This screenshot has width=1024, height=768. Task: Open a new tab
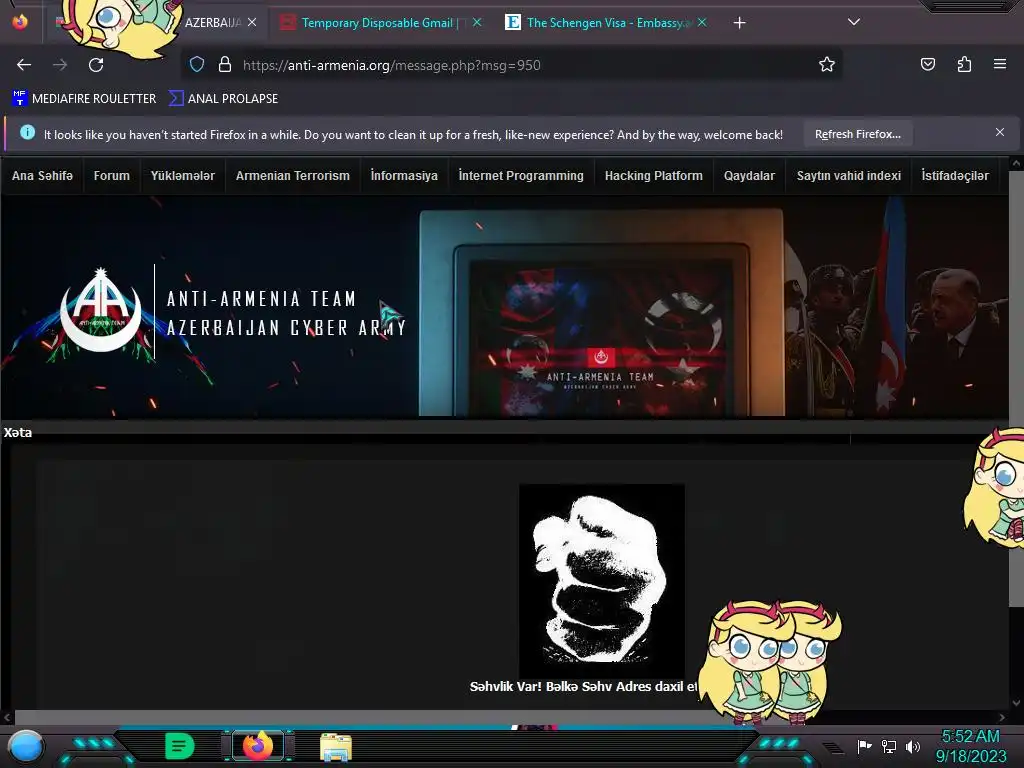pyautogui.click(x=739, y=23)
